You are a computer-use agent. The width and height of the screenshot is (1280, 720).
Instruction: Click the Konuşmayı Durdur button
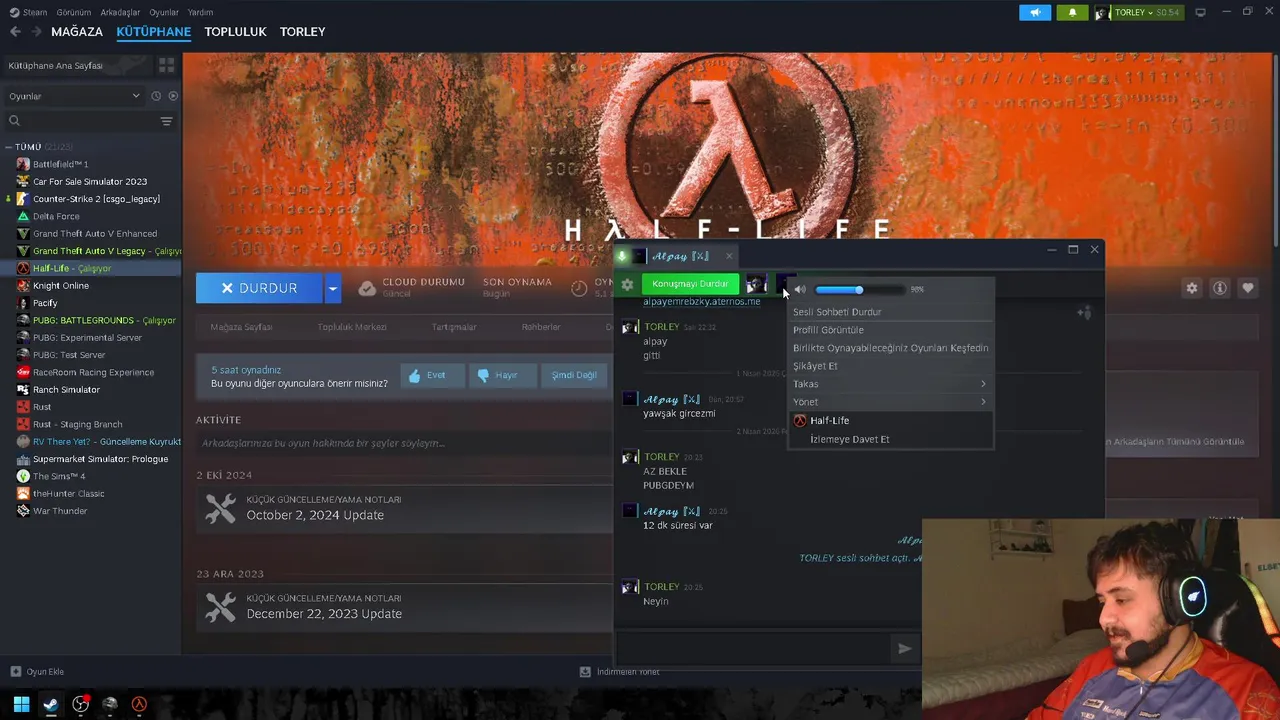pos(690,284)
